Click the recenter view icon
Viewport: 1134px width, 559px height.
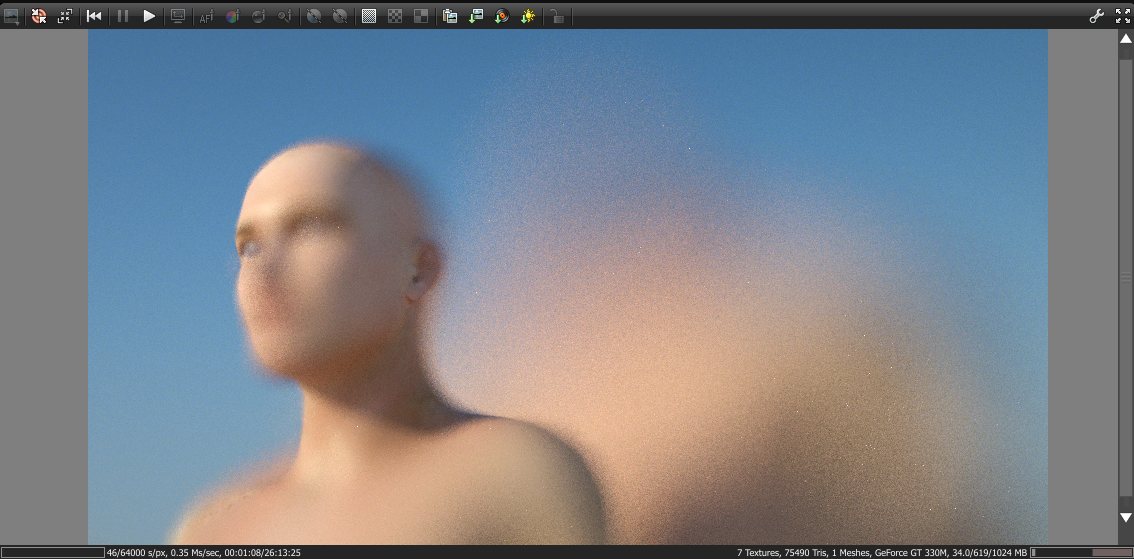39,16
